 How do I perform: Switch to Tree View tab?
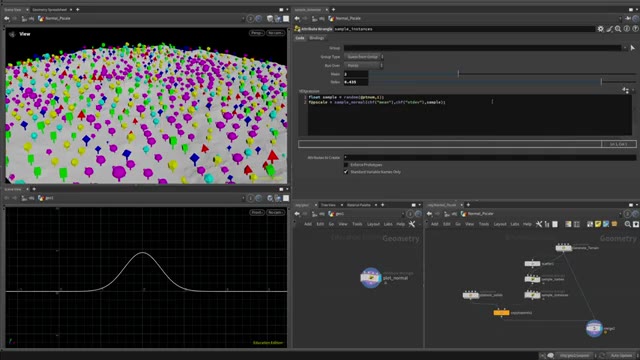click(328, 205)
